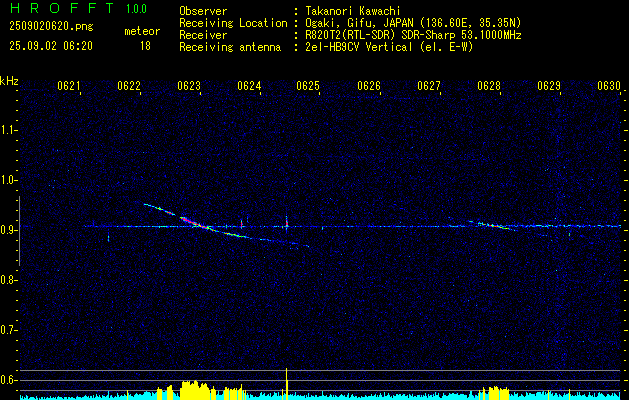
Task: Click the meteor count 18
Action: pyautogui.click(x=145, y=46)
